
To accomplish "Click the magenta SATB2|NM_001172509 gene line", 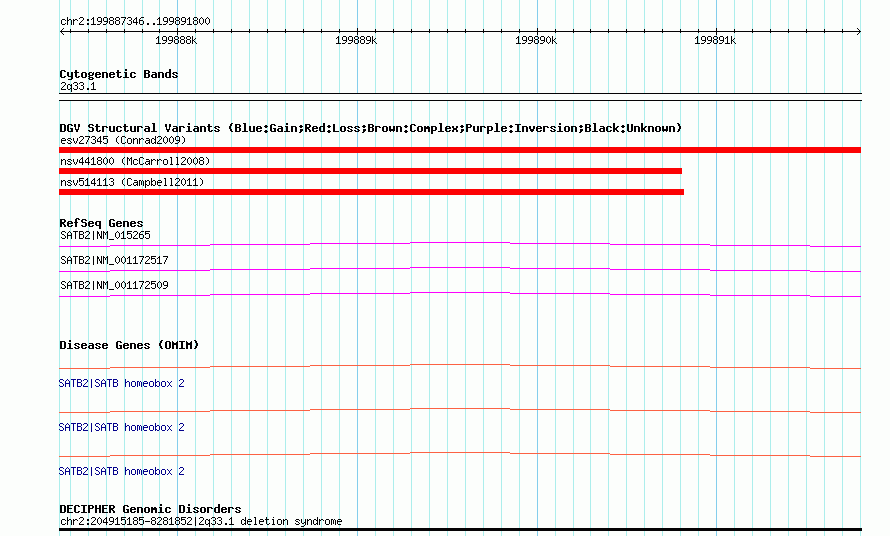I will [x=460, y=295].
